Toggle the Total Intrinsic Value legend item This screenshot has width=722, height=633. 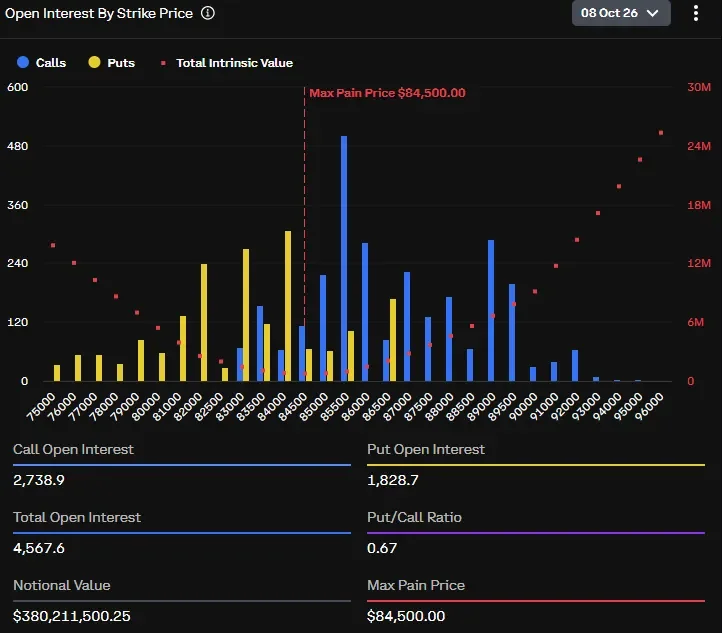[227, 63]
